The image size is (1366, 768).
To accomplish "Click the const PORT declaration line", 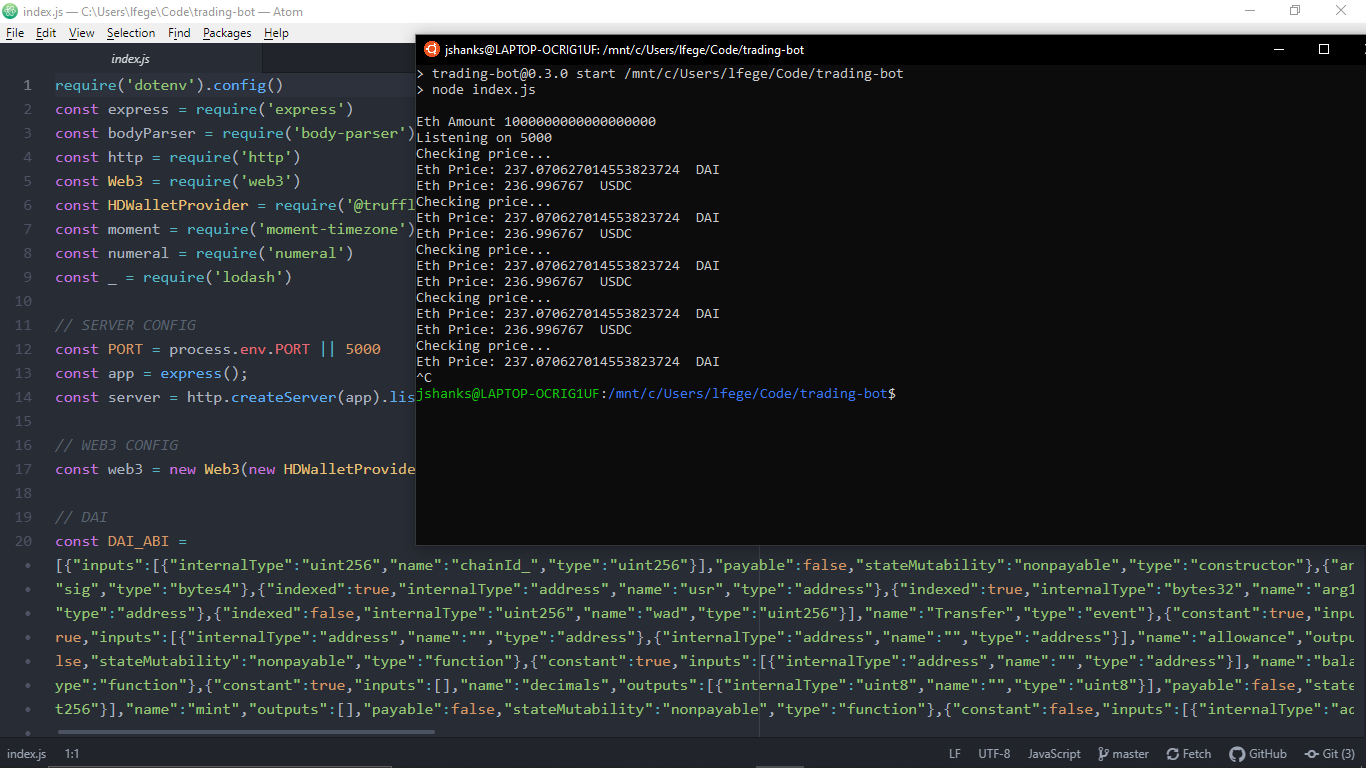I will (218, 349).
